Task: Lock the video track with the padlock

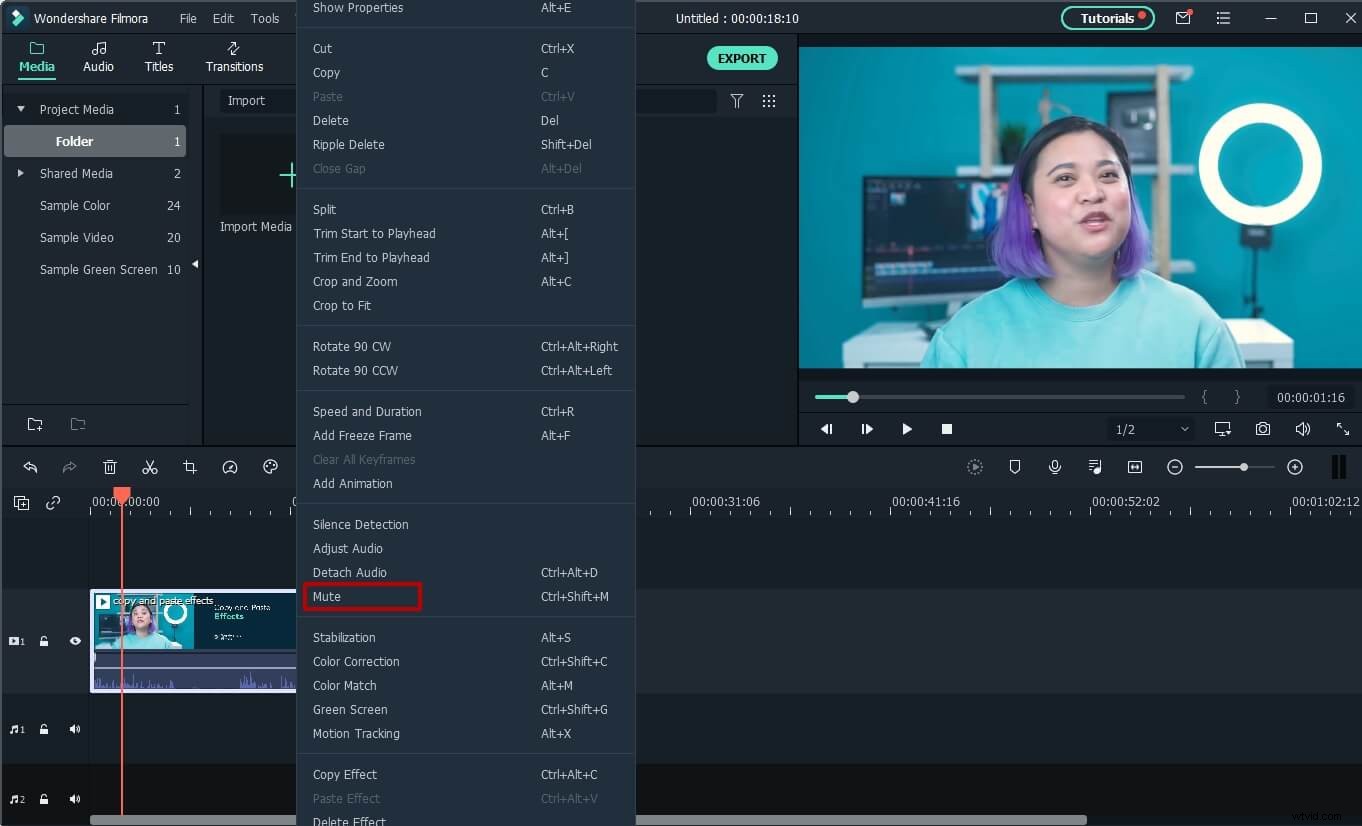Action: tap(44, 641)
